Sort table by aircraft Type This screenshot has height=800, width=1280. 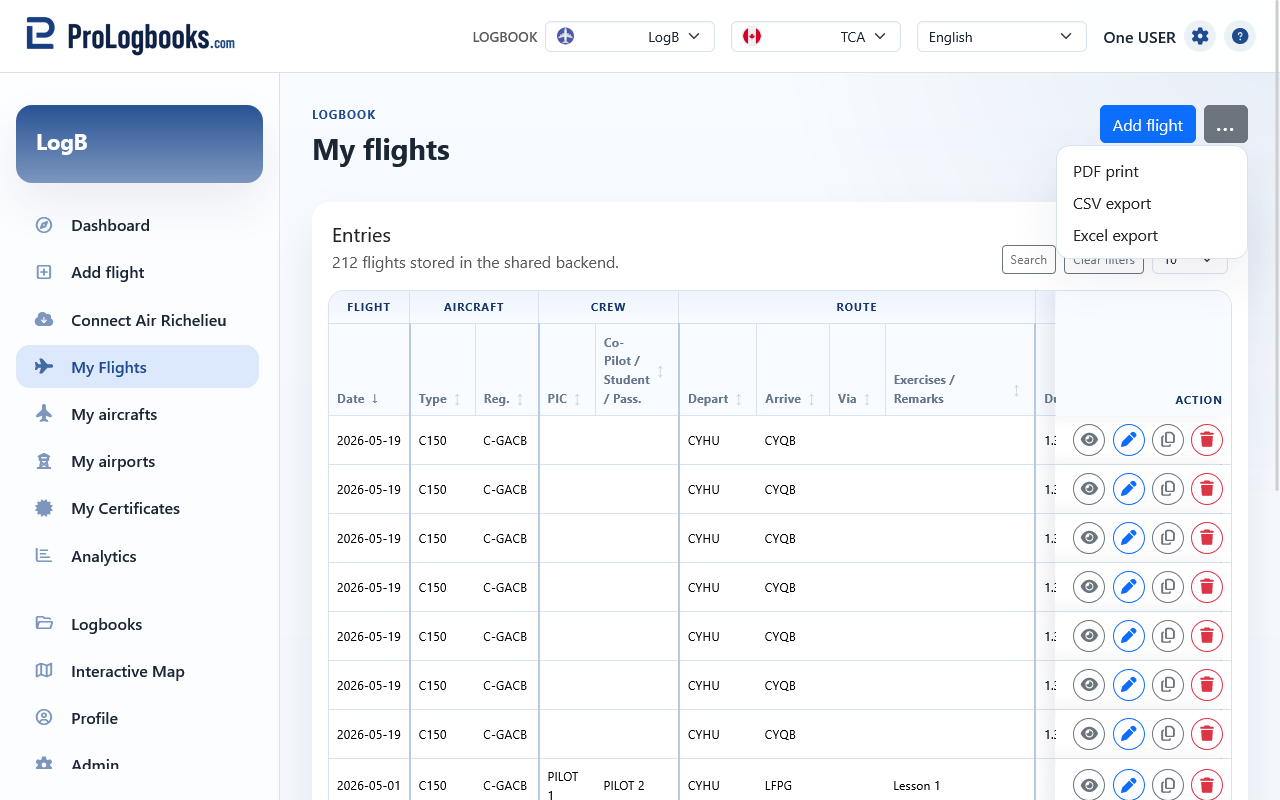[457, 399]
